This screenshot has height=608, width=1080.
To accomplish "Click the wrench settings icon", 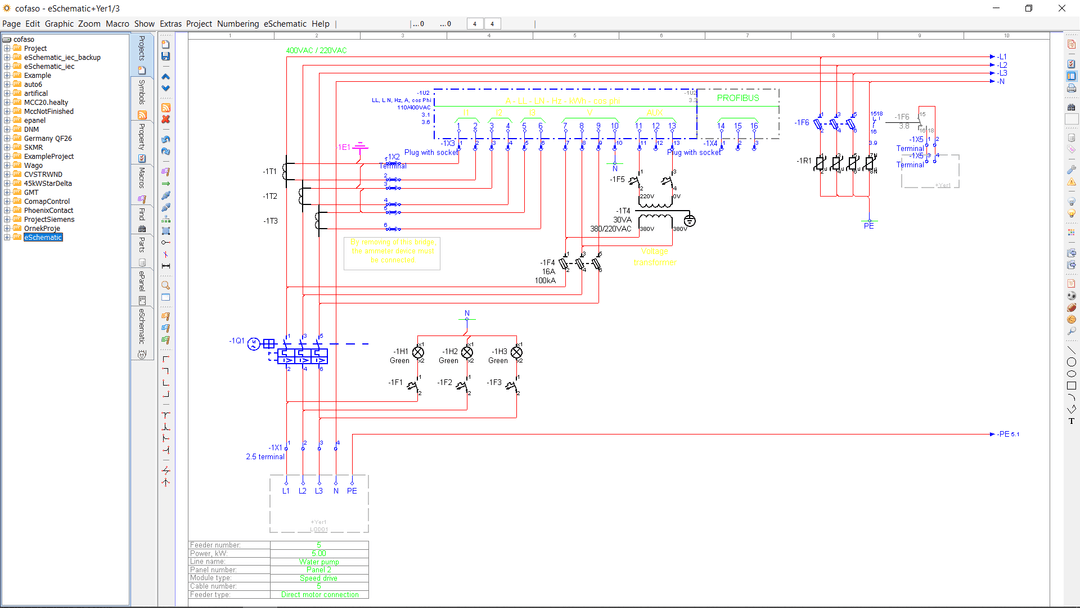I will click(1071, 169).
